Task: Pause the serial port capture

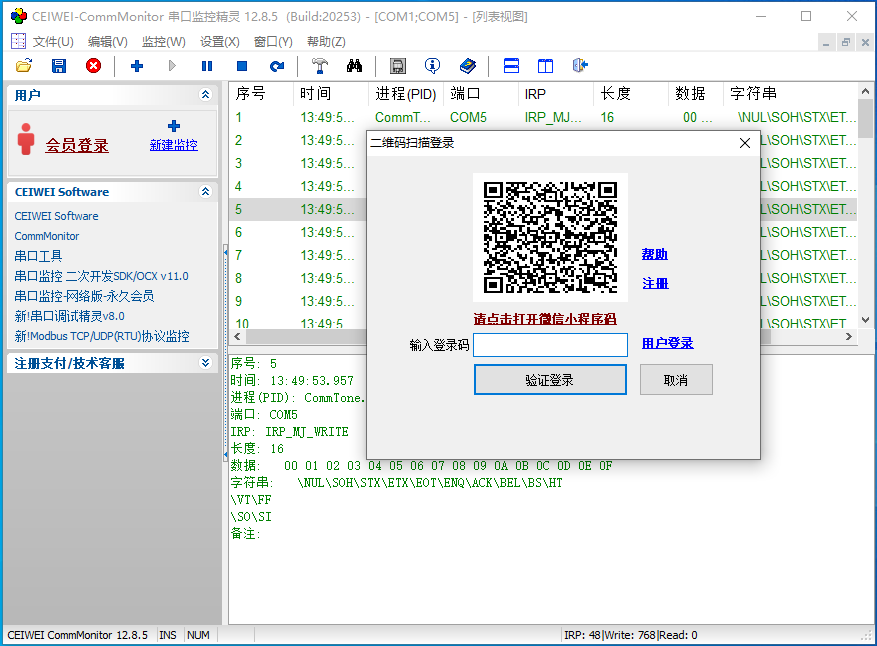Action: (207, 66)
